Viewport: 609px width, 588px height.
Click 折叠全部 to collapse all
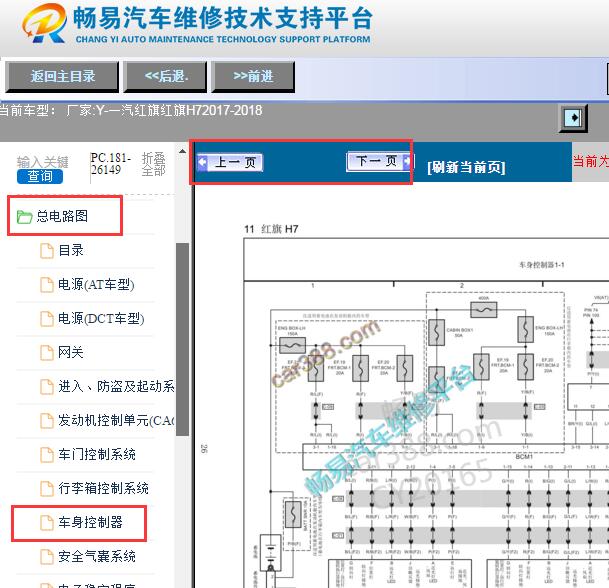153,164
